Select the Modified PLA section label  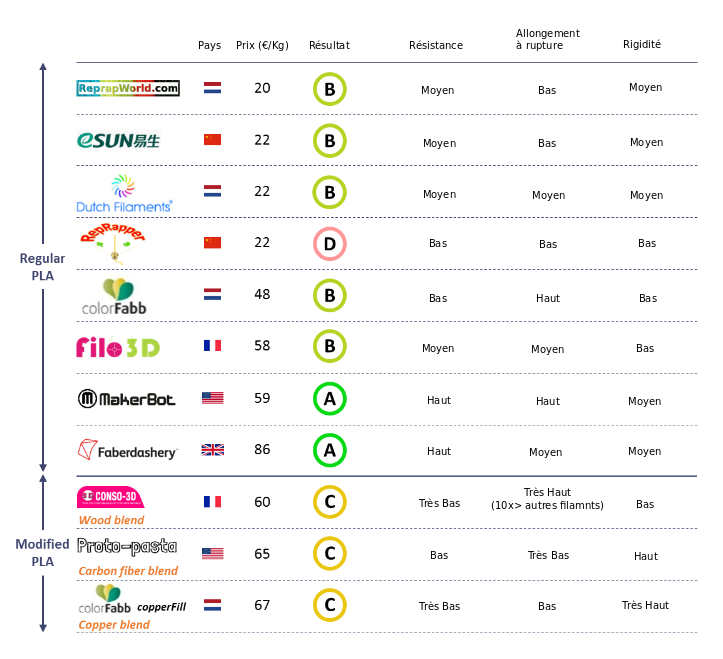[x=42, y=553]
